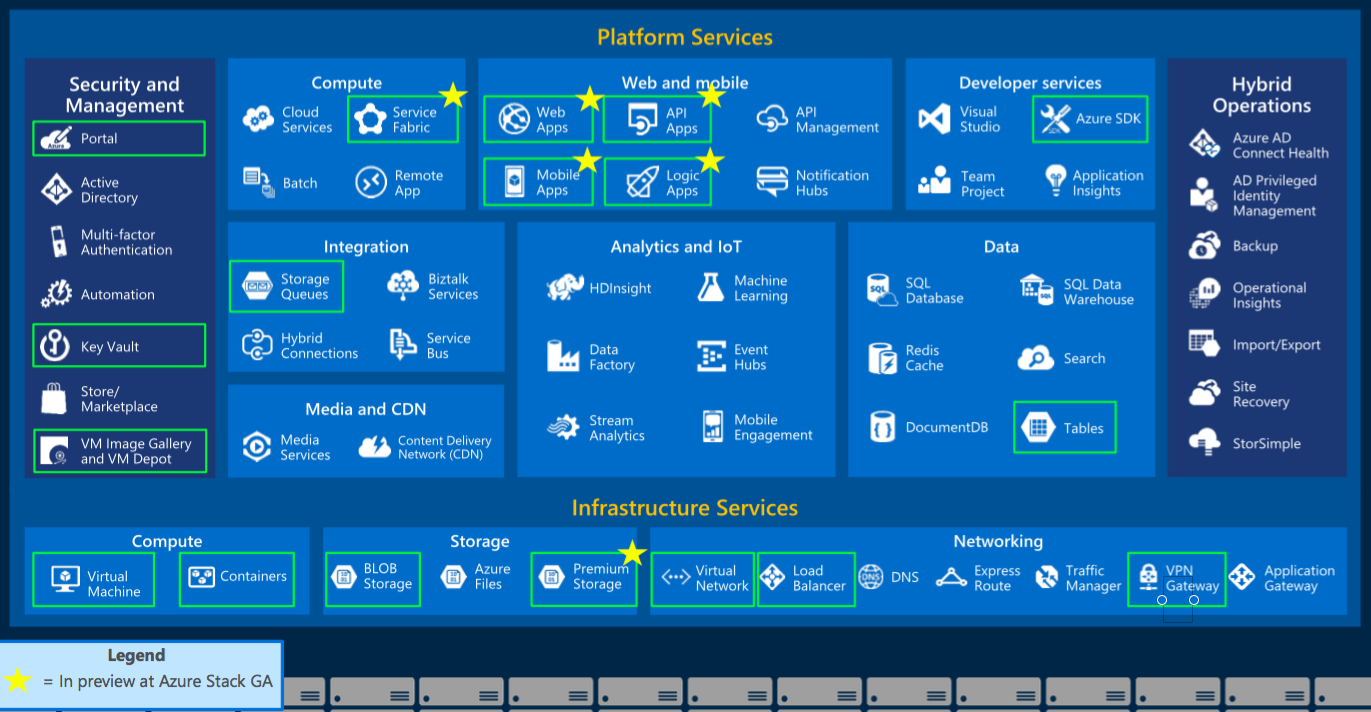Click the Multi-factor Authentication phone icon
1371x712 pixels.
point(58,242)
